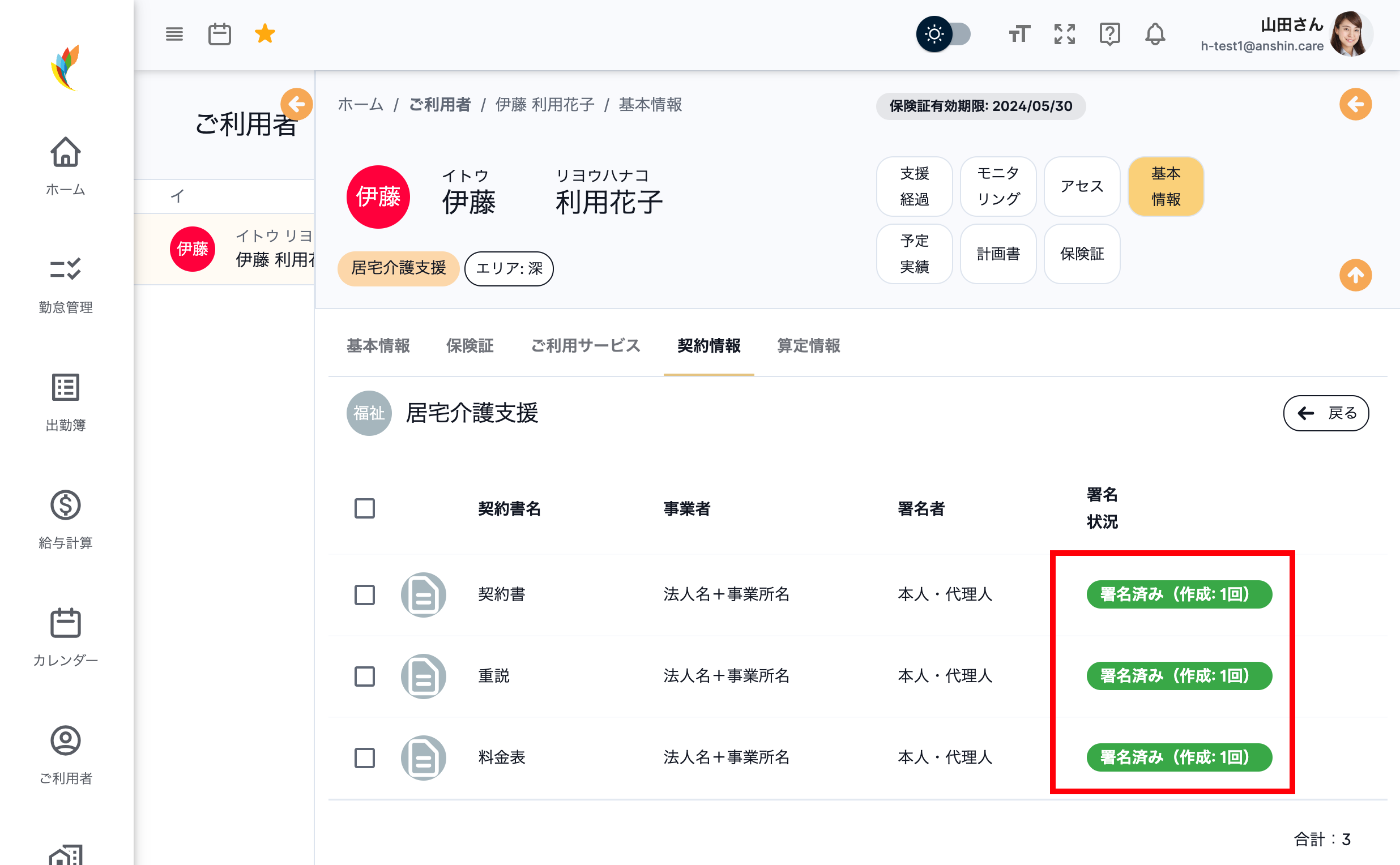Viewport: 1400px width, 865px height.
Task: Check the select-all checkbox above the document list
Action: point(364,508)
